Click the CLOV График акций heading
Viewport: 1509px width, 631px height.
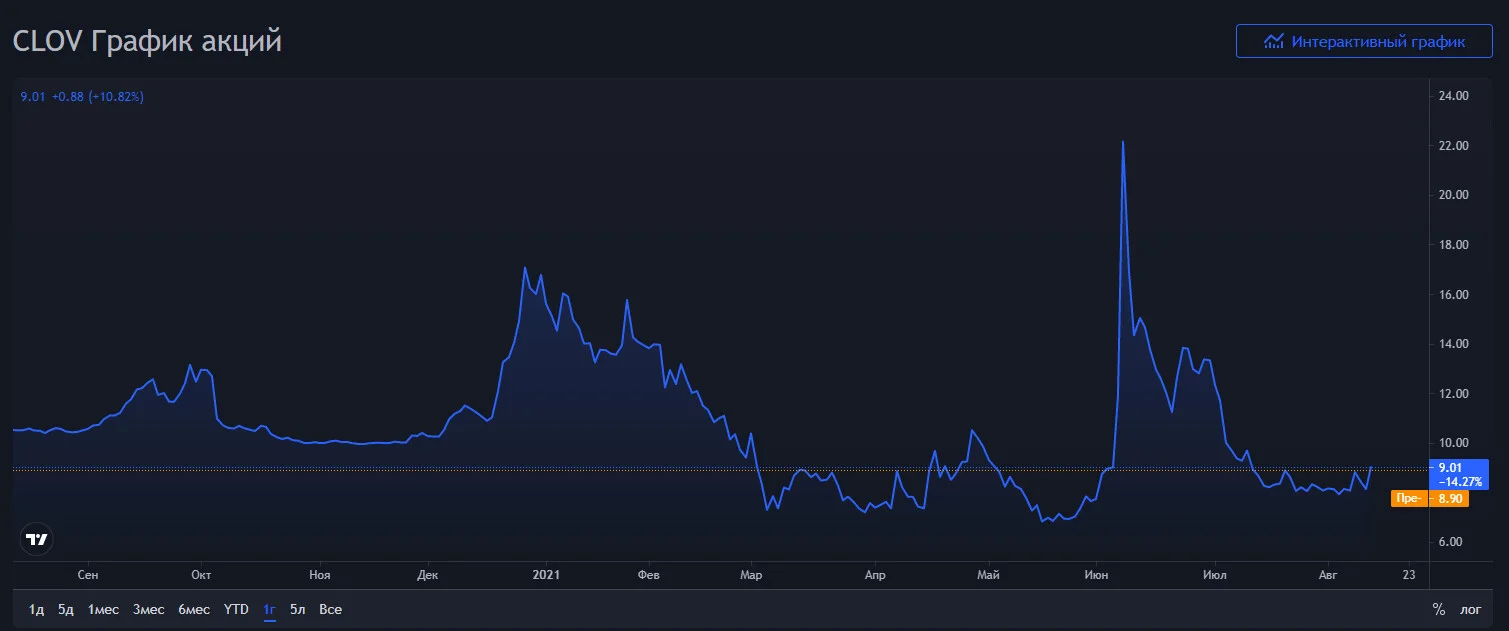(147, 41)
